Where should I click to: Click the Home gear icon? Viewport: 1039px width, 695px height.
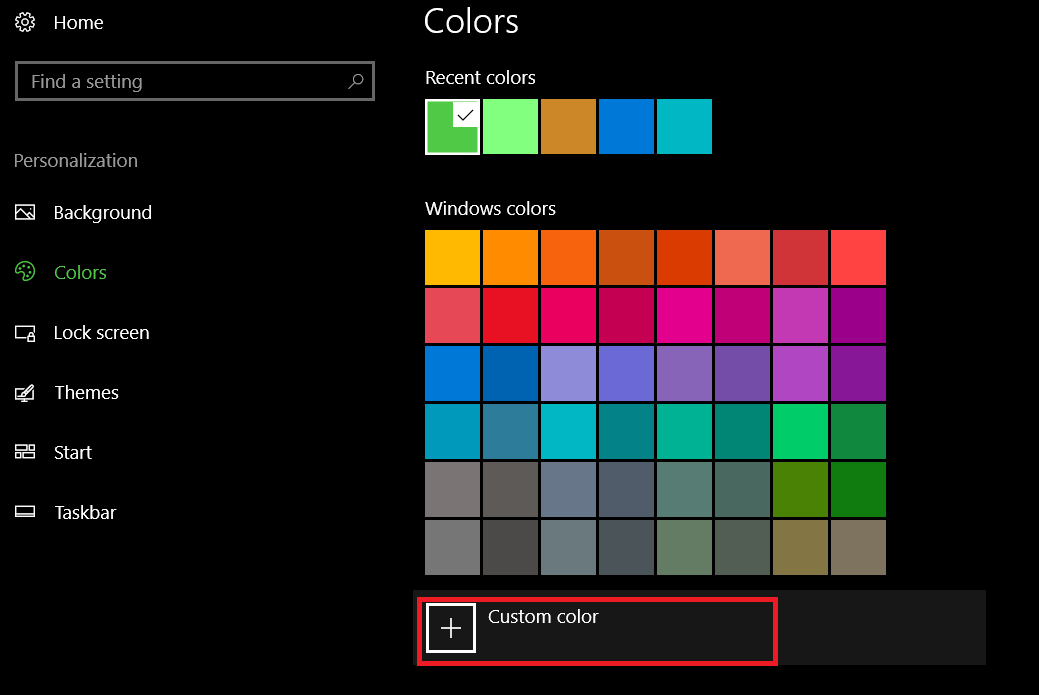tap(26, 22)
